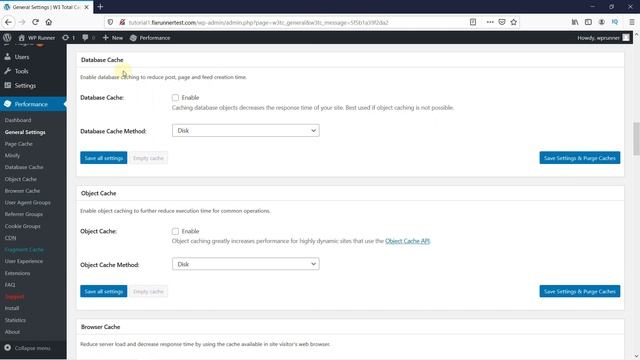
Task: Open the User Agent Groups submenu item
Action: [28, 202]
